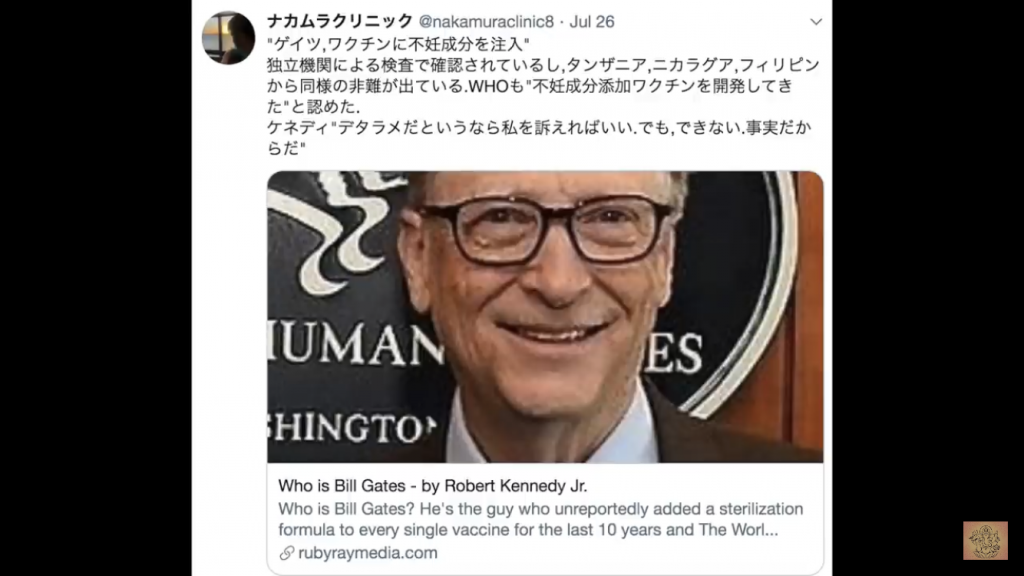Open the ナカムラクリニック profile avatar

click(228, 38)
